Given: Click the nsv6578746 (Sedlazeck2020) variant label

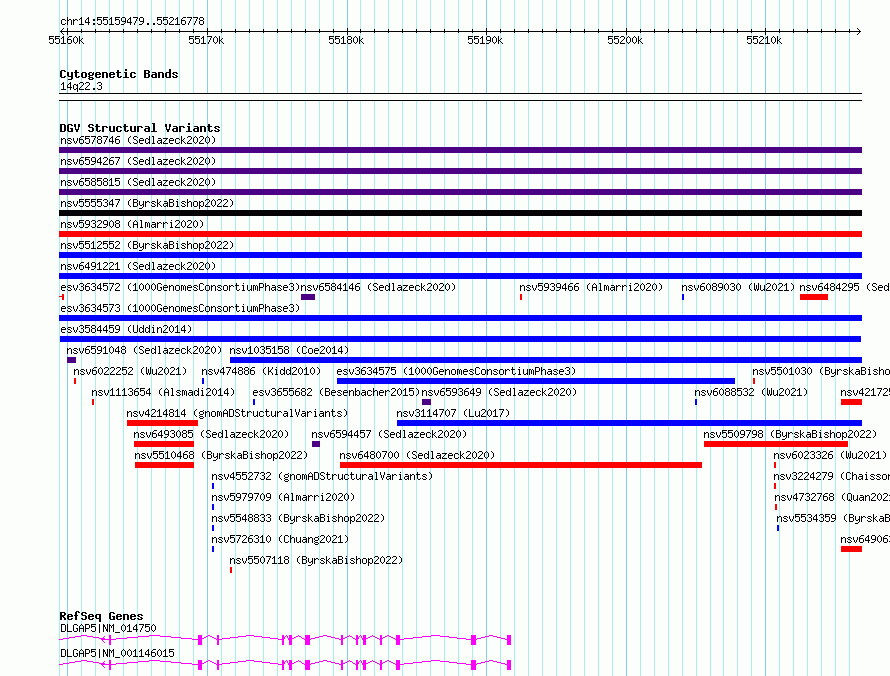Looking at the screenshot, I should [138, 140].
